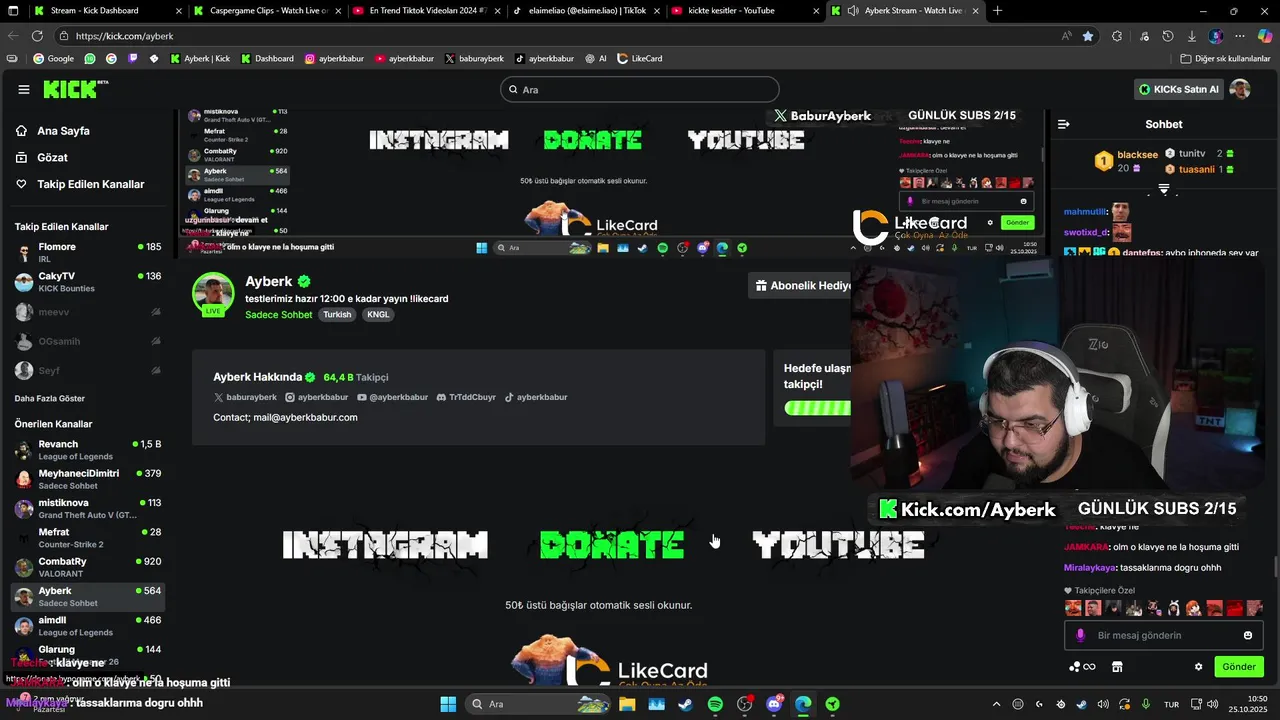The image size is (1280, 720).
Task: Expand Daha Fazla Göster list
Action: tap(49, 398)
